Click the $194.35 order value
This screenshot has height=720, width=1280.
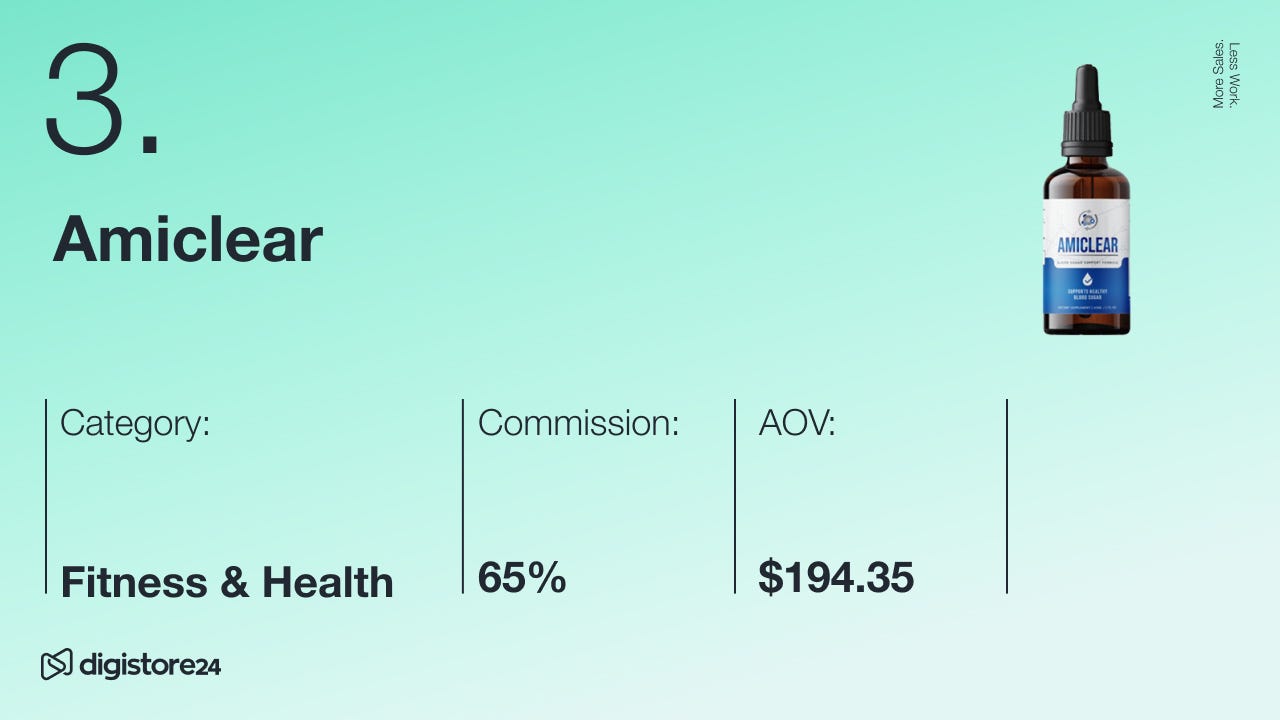coord(836,578)
